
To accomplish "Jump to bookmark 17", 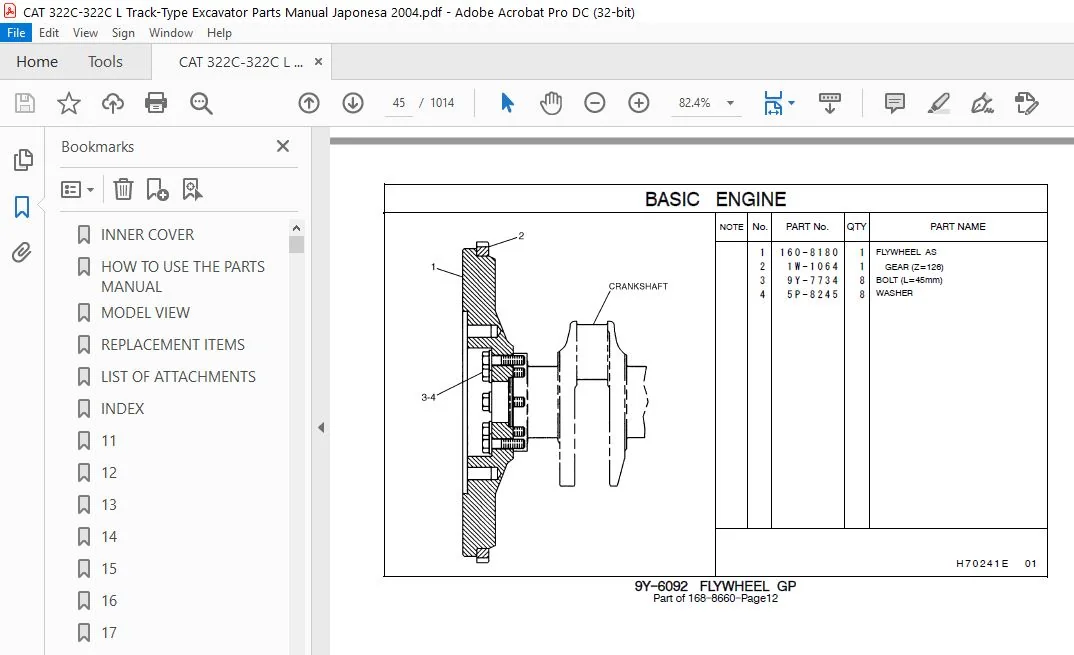I will tap(109, 632).
